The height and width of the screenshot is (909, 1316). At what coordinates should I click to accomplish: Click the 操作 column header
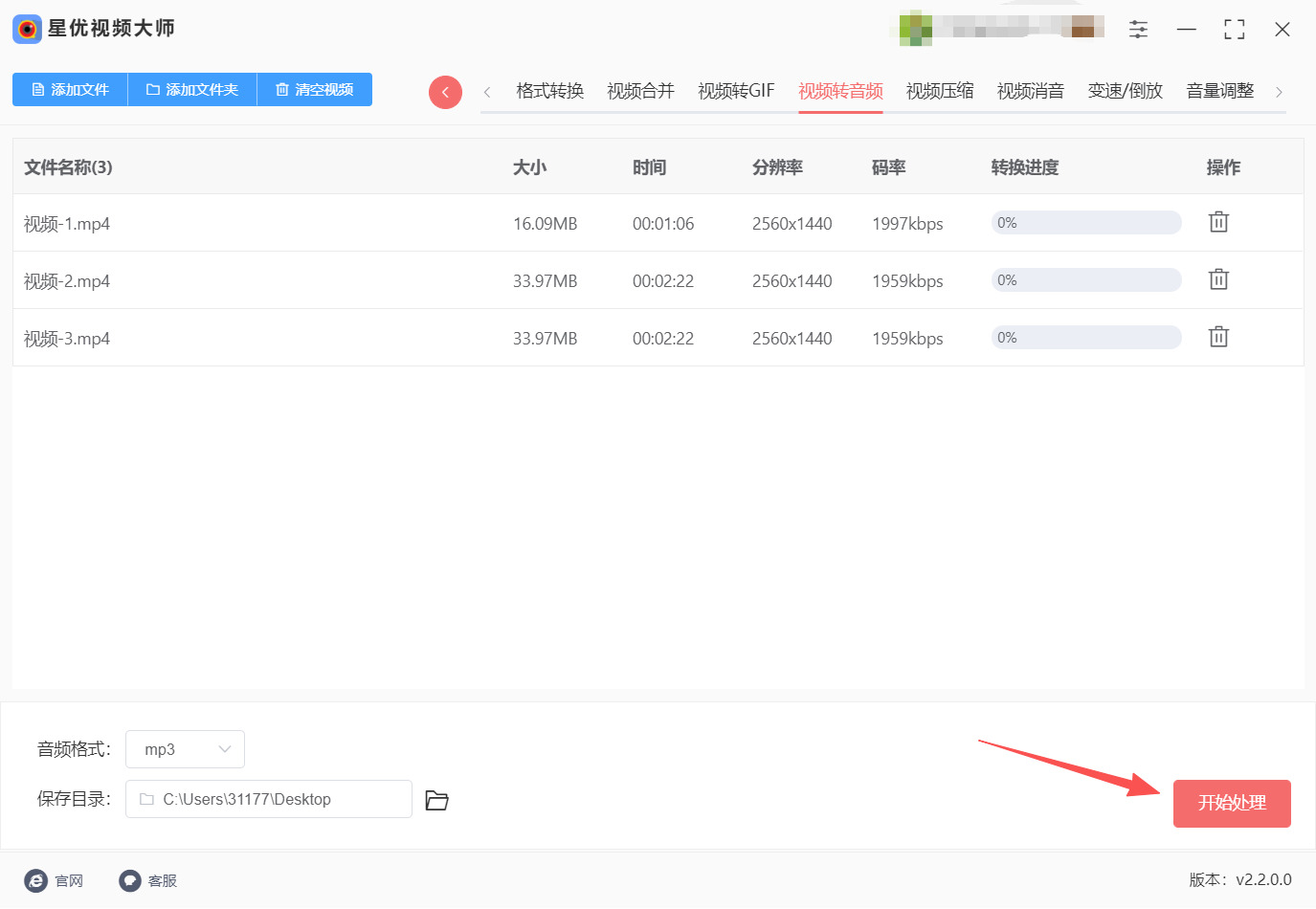[x=1223, y=167]
